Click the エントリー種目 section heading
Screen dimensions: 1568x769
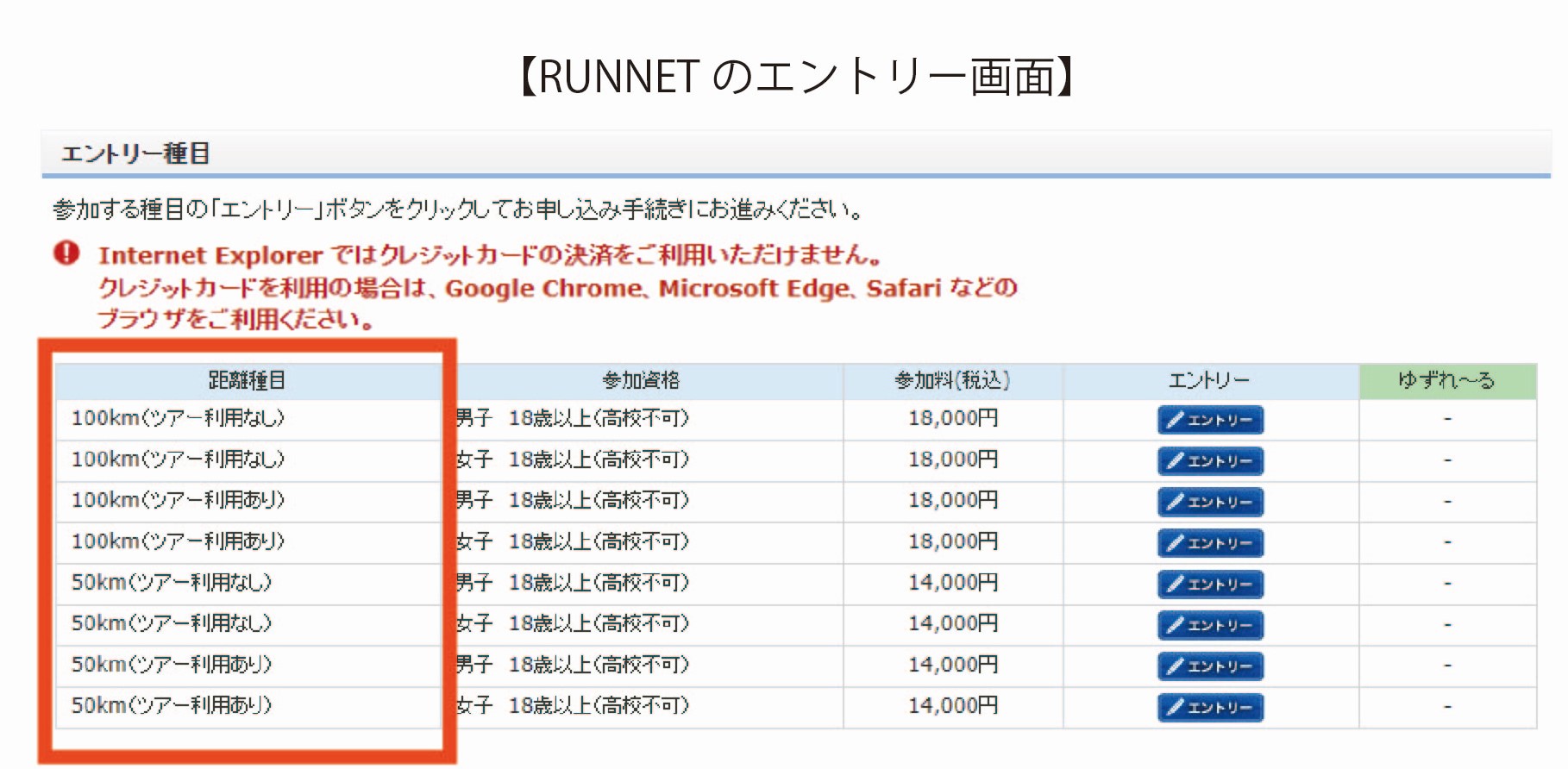(x=135, y=153)
